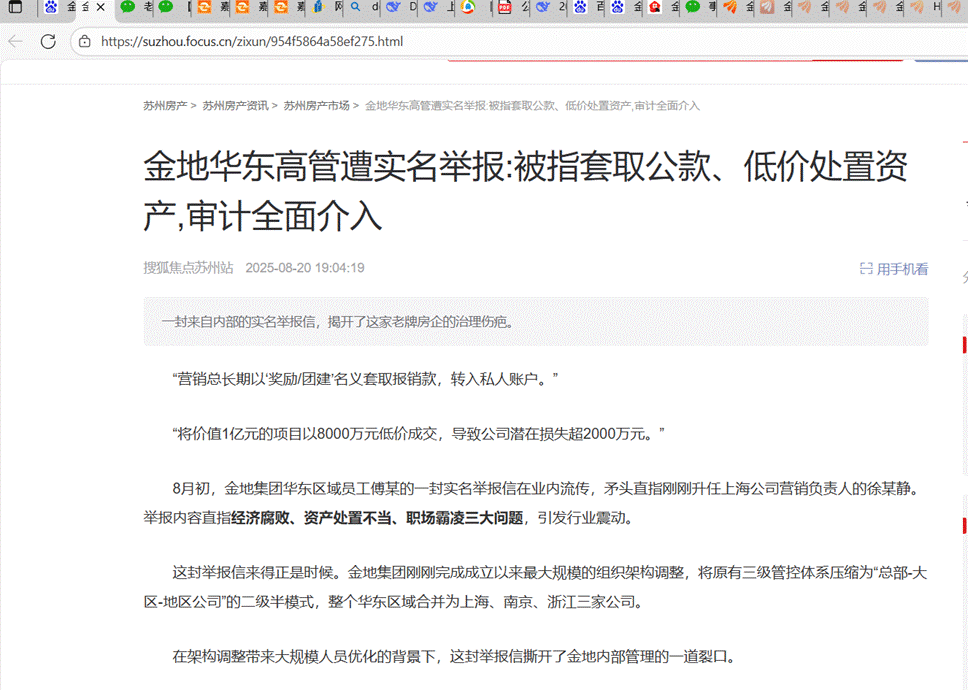Reload the page with the refresh icon

(x=48, y=42)
